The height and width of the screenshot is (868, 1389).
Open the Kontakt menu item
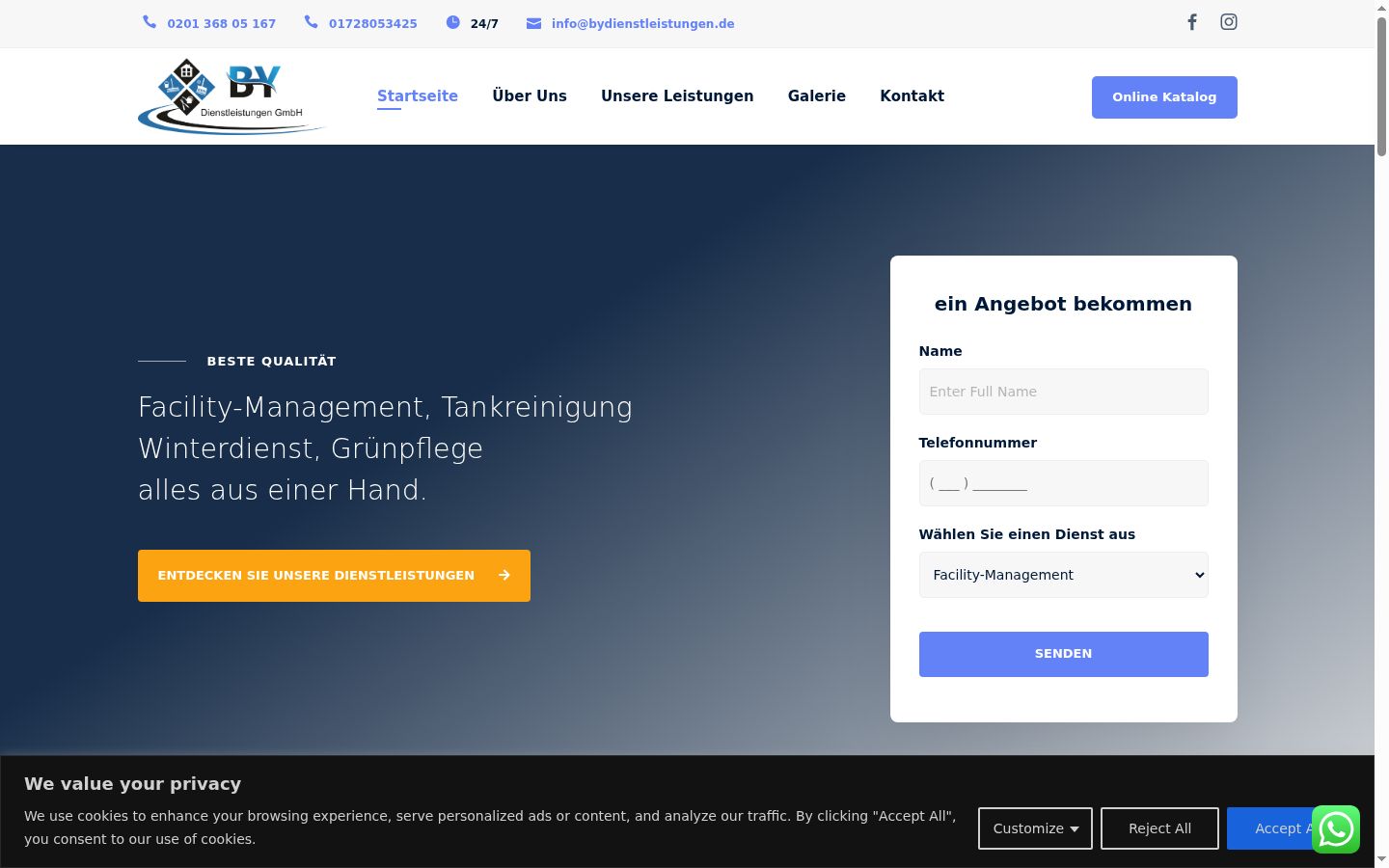(x=912, y=96)
